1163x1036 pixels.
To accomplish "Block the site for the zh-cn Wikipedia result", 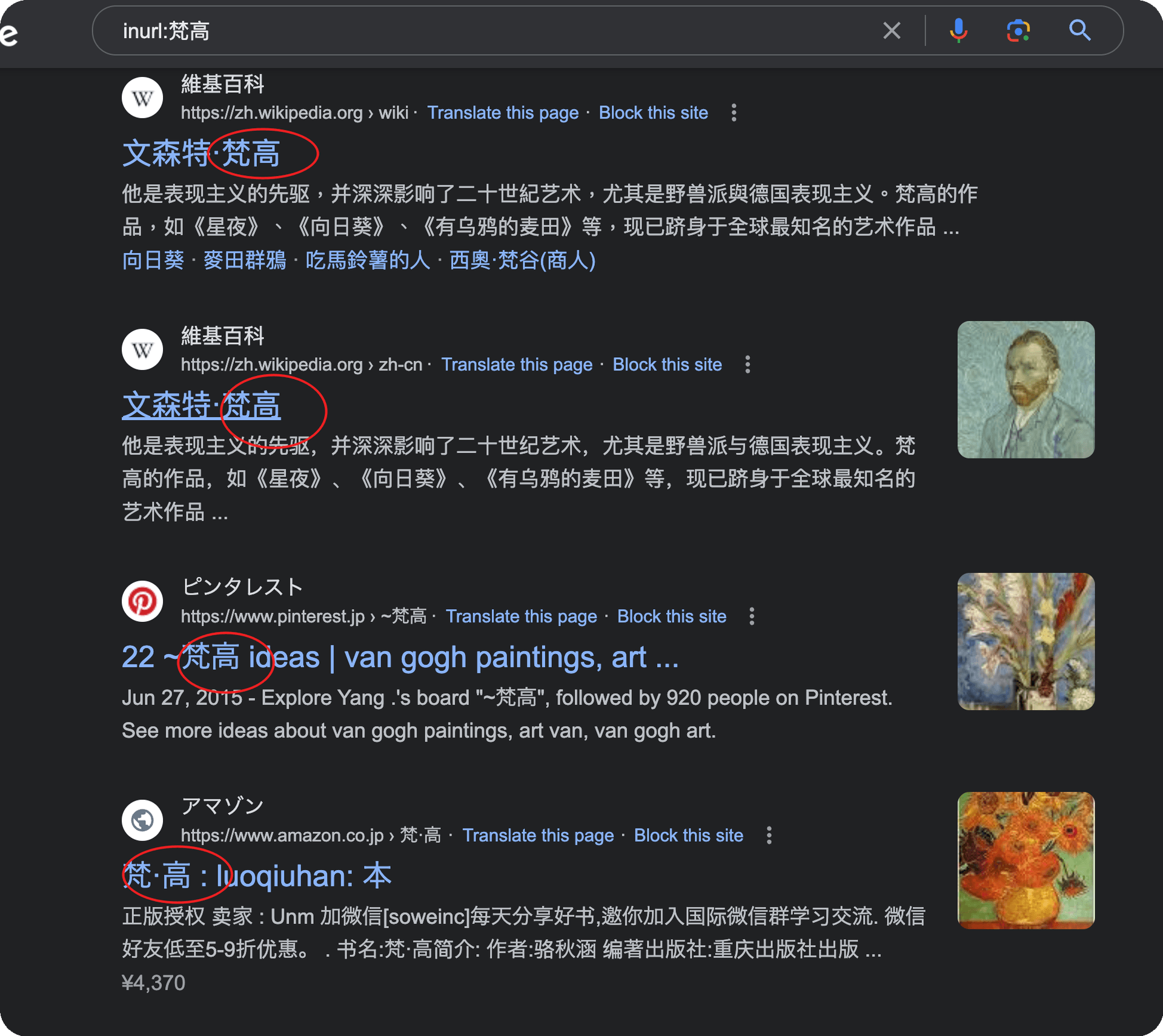I will tap(668, 365).
